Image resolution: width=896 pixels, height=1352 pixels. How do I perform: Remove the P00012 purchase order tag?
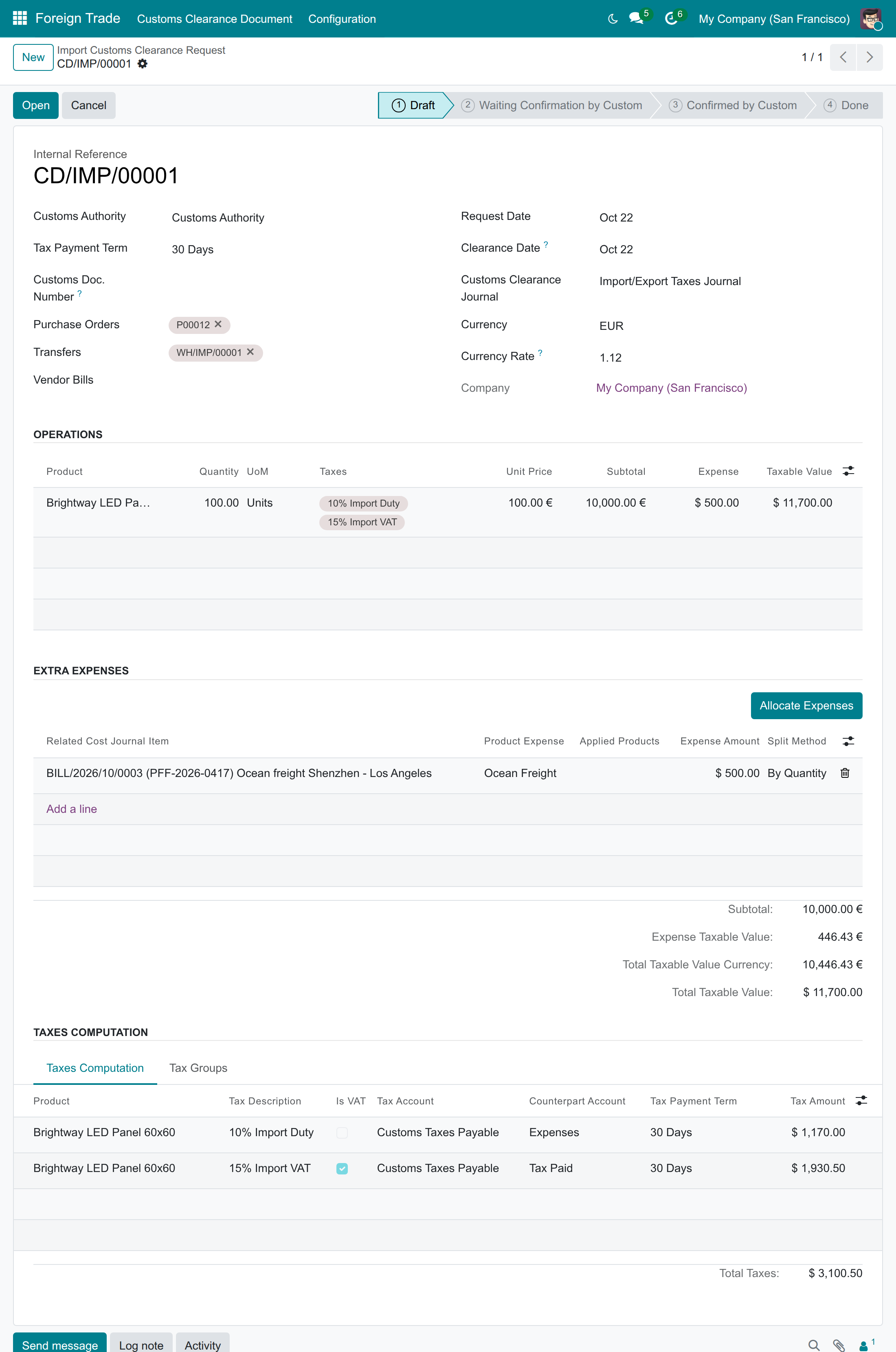coord(218,324)
